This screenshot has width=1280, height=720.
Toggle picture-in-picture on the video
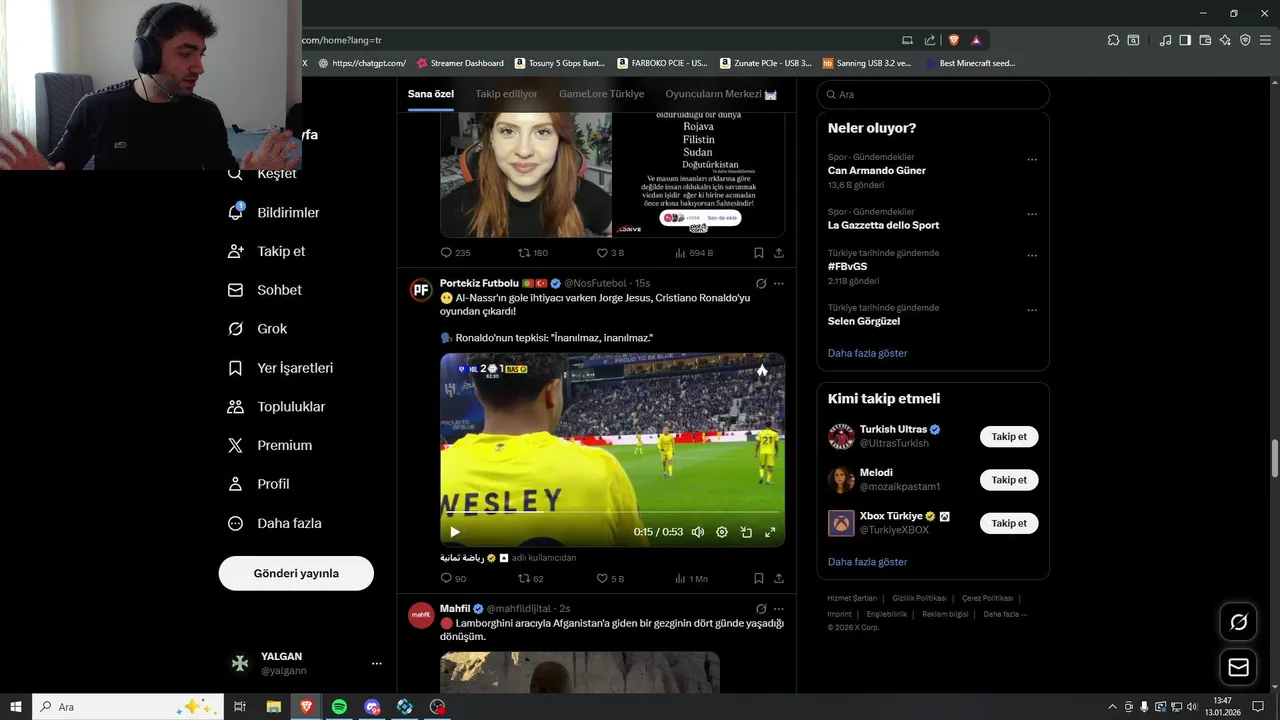pyautogui.click(x=746, y=532)
